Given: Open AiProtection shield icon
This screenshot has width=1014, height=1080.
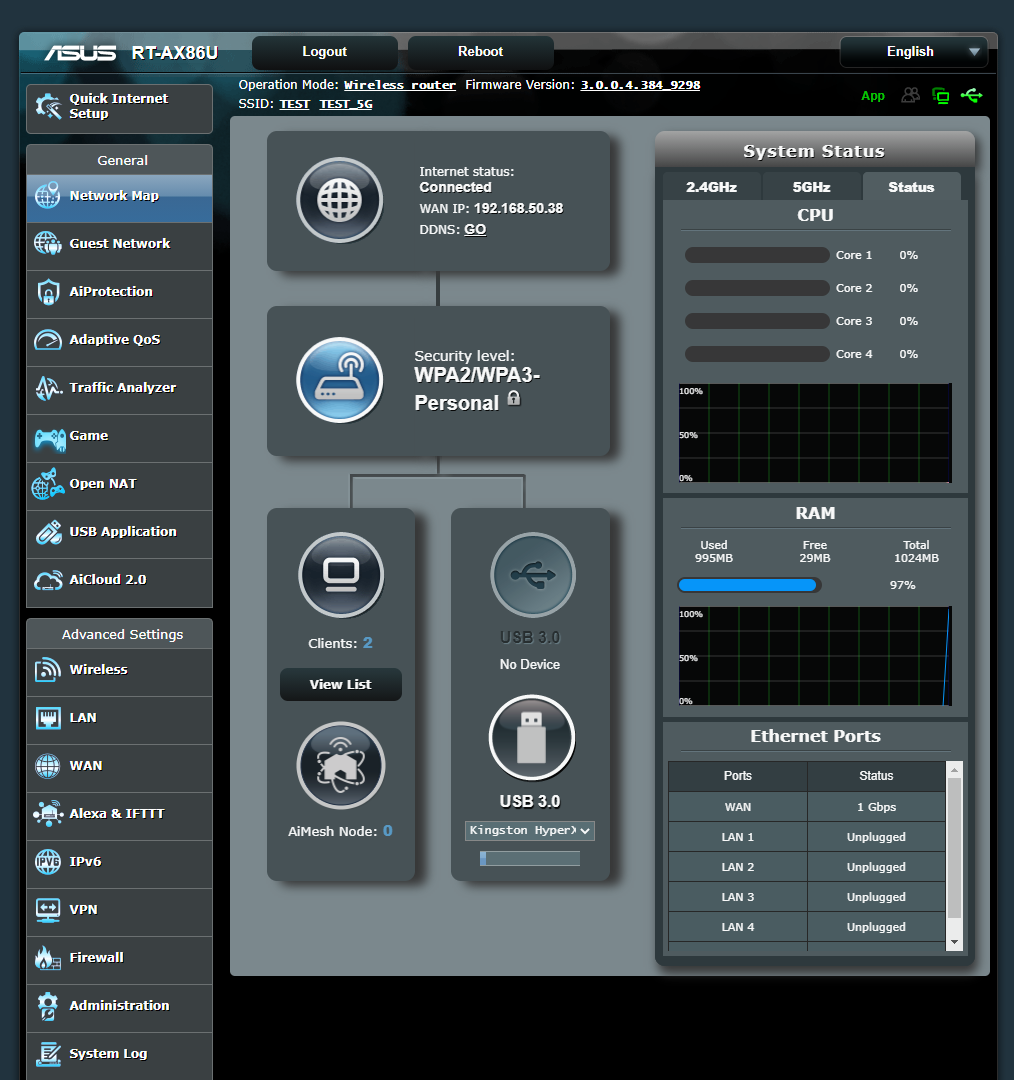Looking at the screenshot, I should pos(46,293).
